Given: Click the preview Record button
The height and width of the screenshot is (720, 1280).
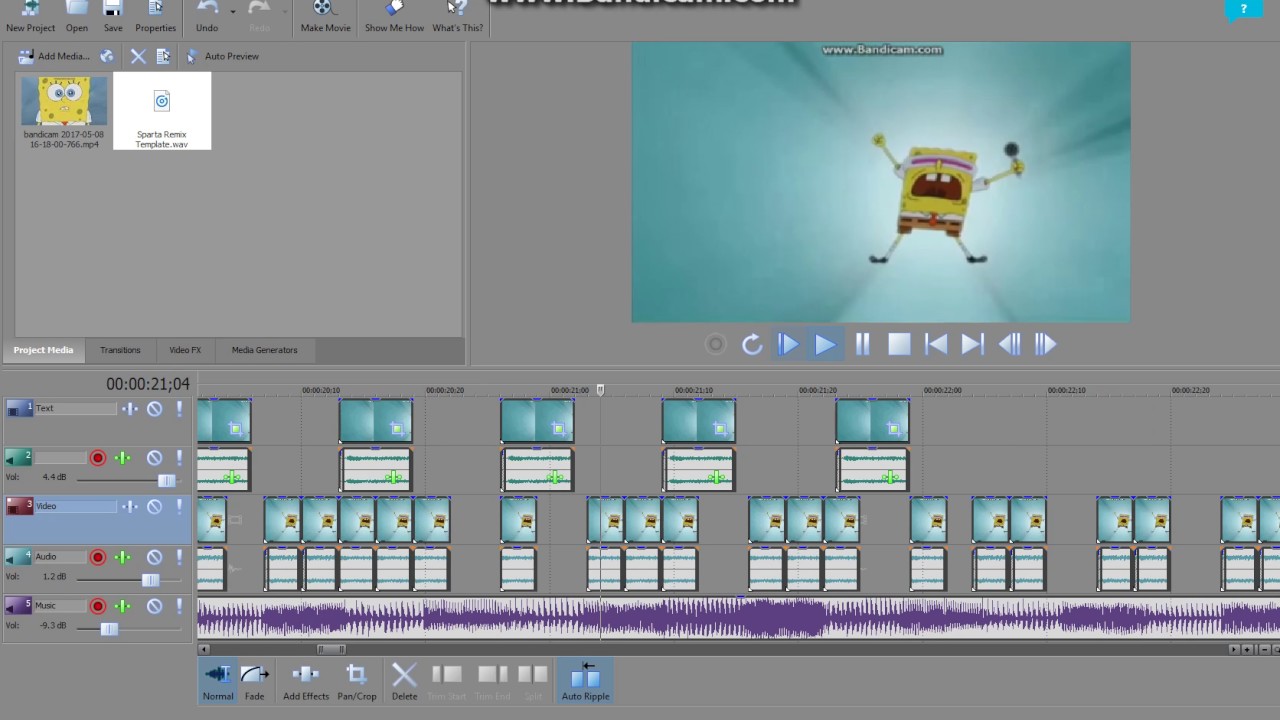Looking at the screenshot, I should pos(715,344).
